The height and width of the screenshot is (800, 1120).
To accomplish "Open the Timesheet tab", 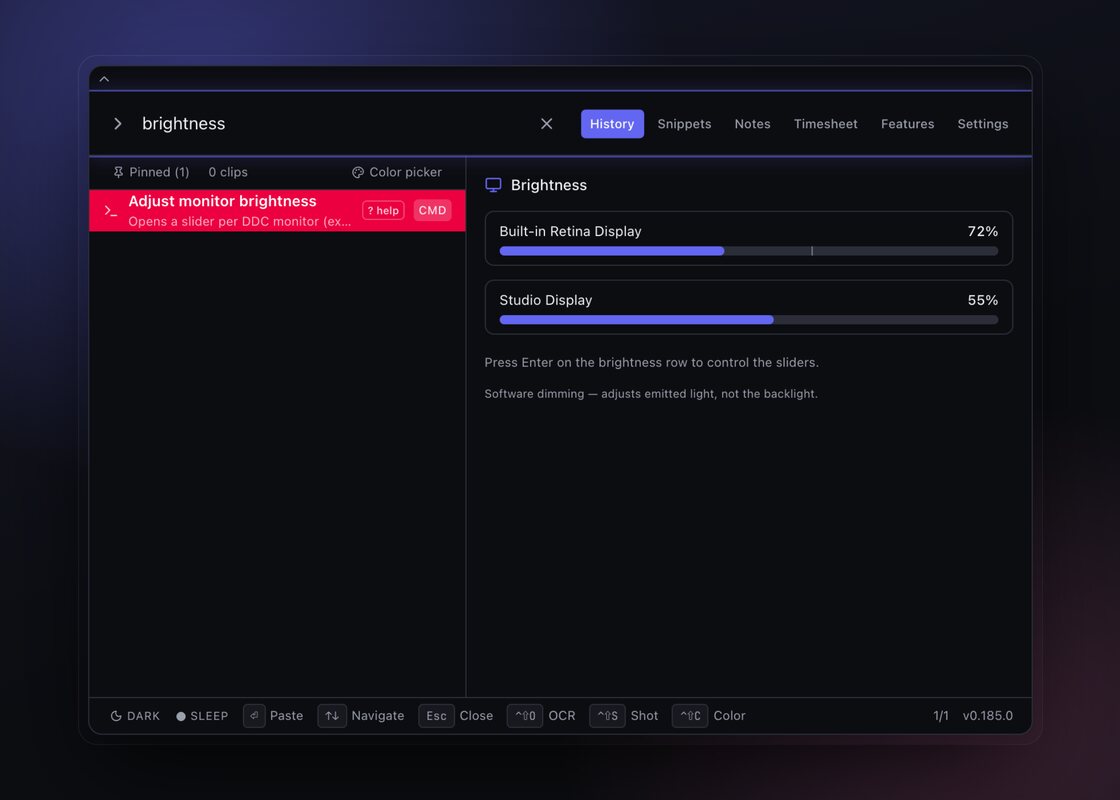I will point(826,124).
